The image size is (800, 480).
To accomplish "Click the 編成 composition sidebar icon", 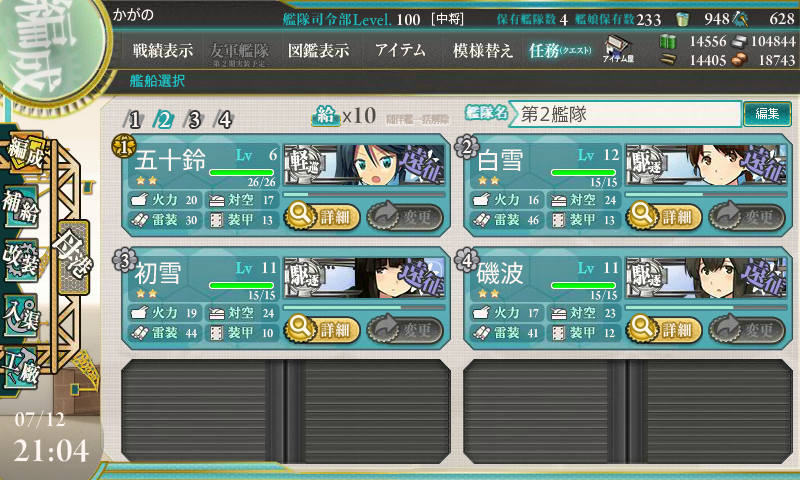I will pos(23,153).
